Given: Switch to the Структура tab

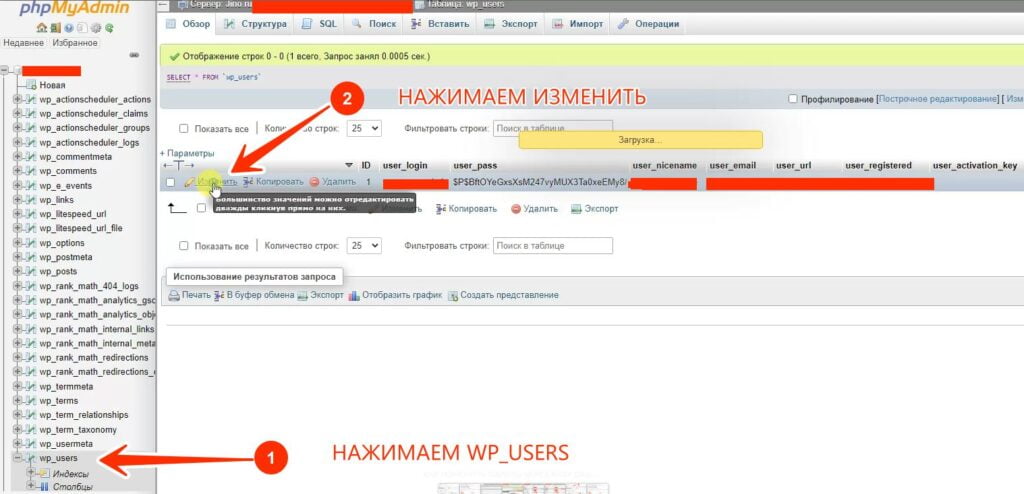Looking at the screenshot, I should click(x=255, y=24).
